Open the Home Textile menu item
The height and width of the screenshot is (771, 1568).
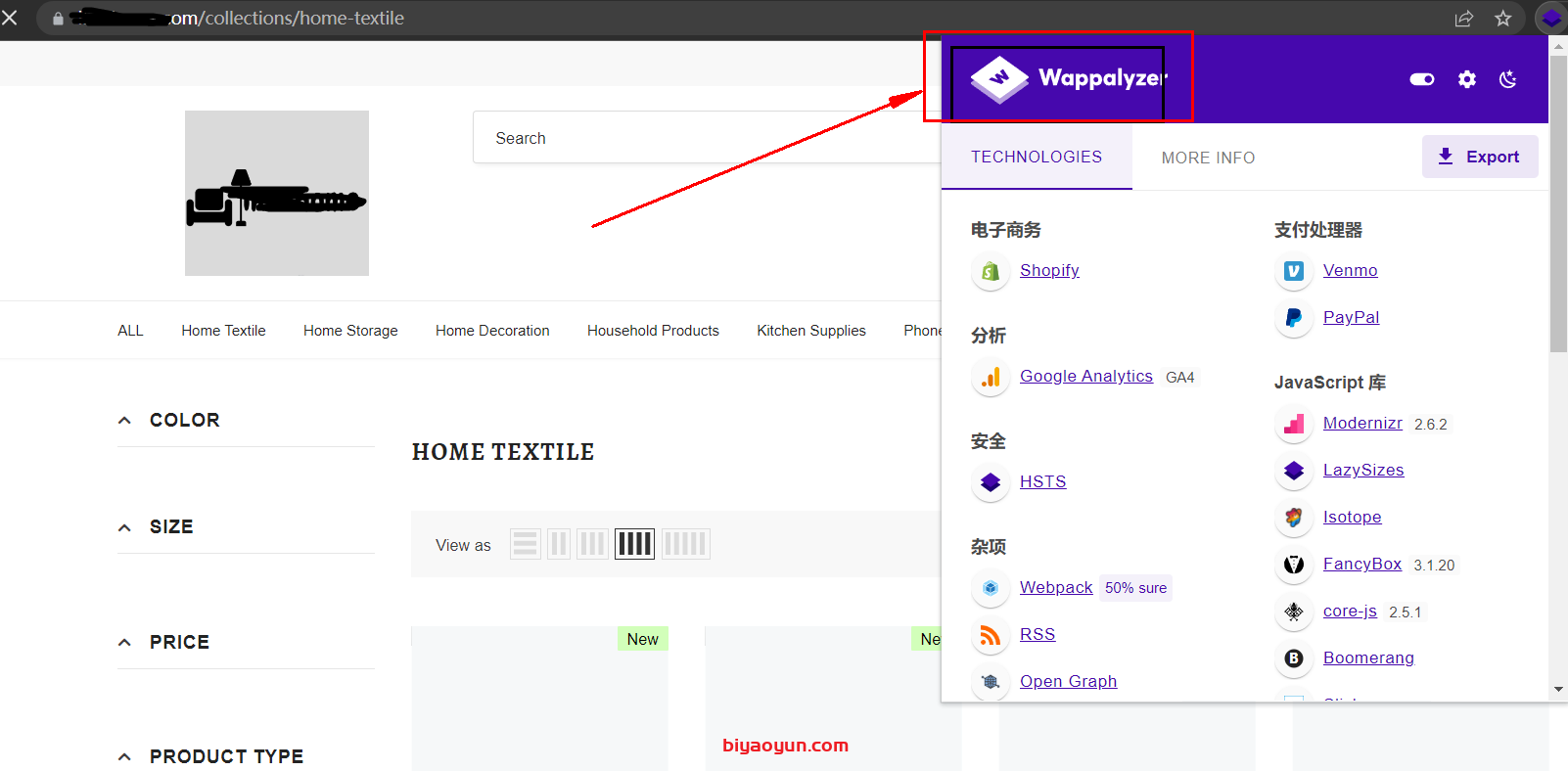click(x=223, y=331)
